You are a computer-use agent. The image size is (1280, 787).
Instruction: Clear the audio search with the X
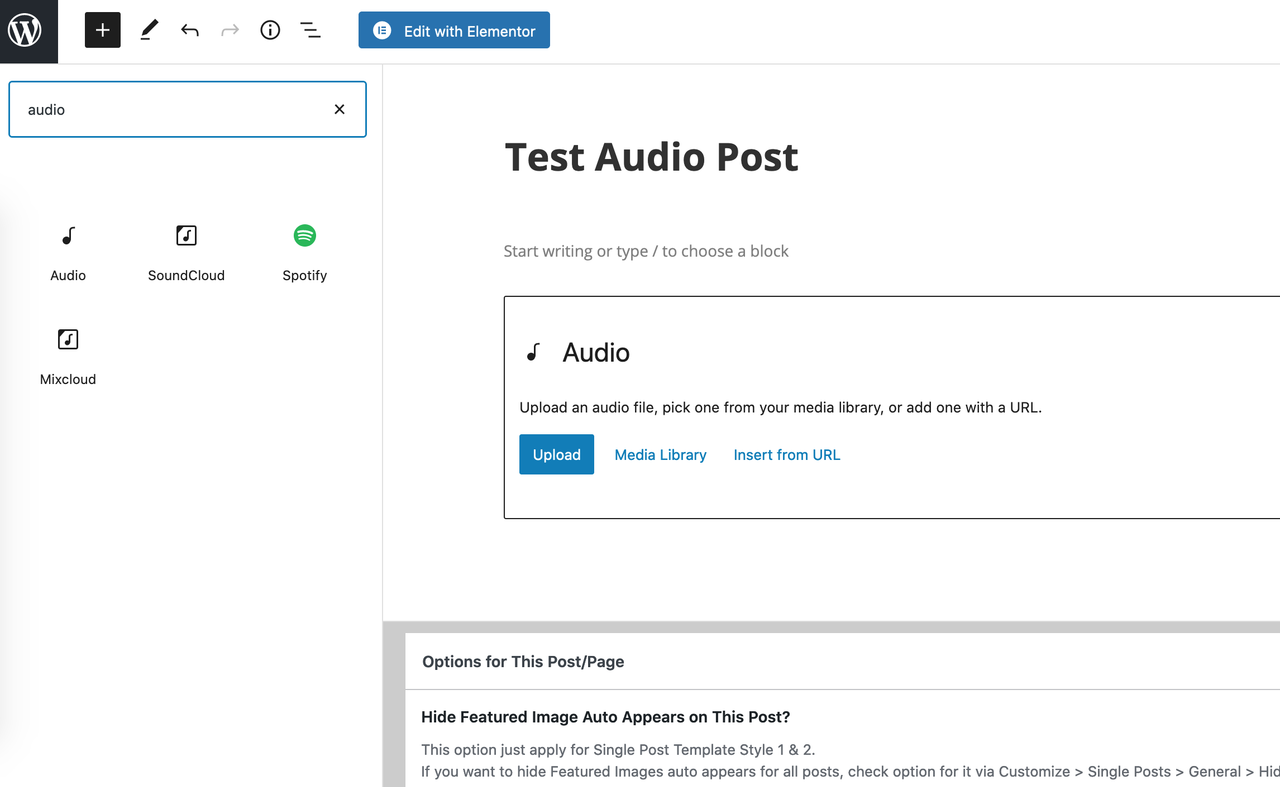point(340,109)
